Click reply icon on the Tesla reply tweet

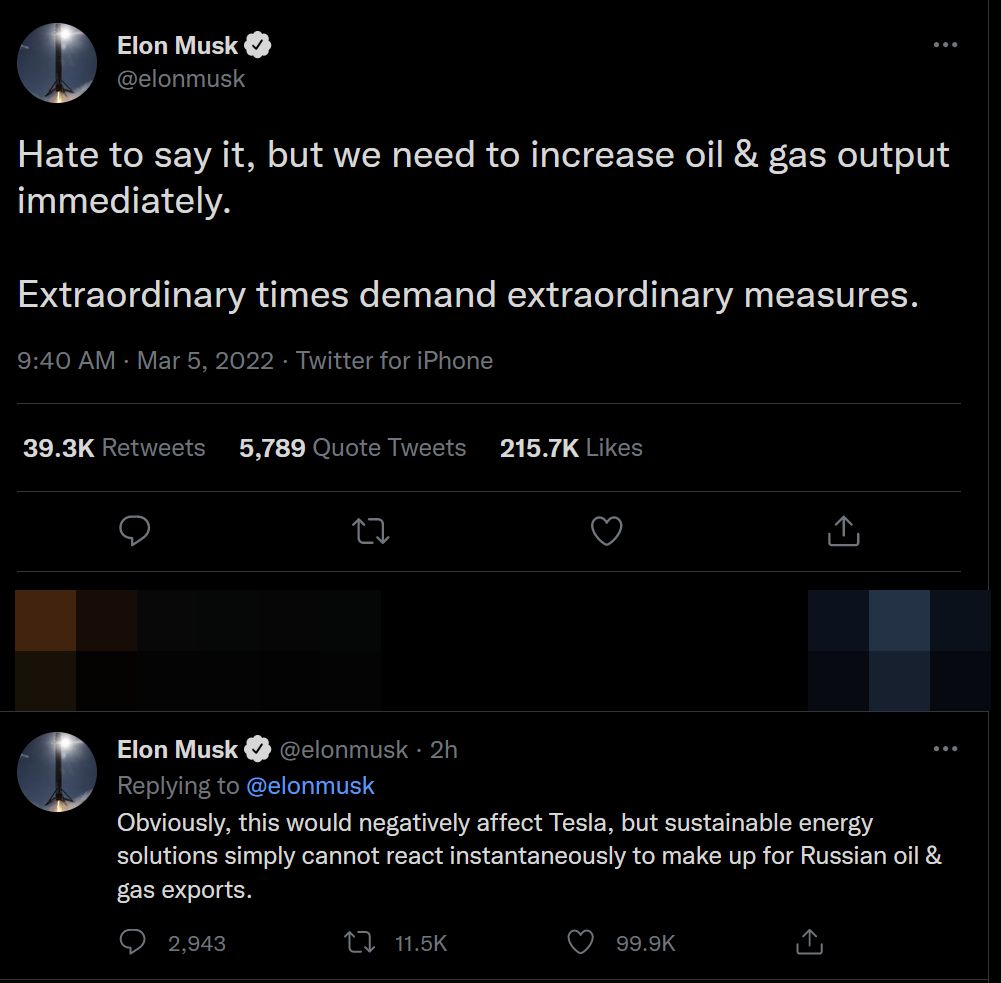pyautogui.click(x=133, y=942)
